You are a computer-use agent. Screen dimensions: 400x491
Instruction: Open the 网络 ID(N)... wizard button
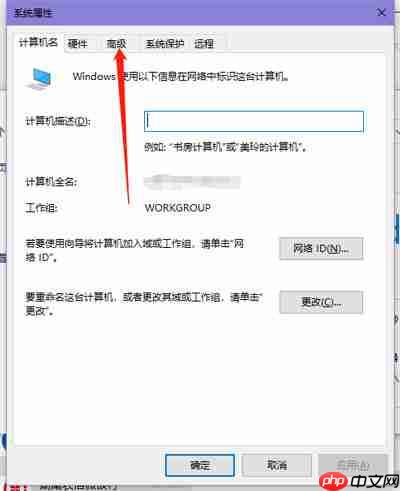tap(321, 248)
